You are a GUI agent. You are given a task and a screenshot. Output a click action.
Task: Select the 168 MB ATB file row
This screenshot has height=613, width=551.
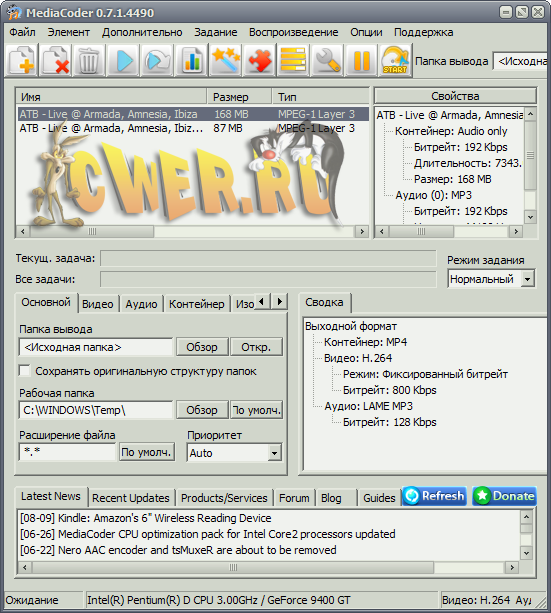pyautogui.click(x=193, y=114)
